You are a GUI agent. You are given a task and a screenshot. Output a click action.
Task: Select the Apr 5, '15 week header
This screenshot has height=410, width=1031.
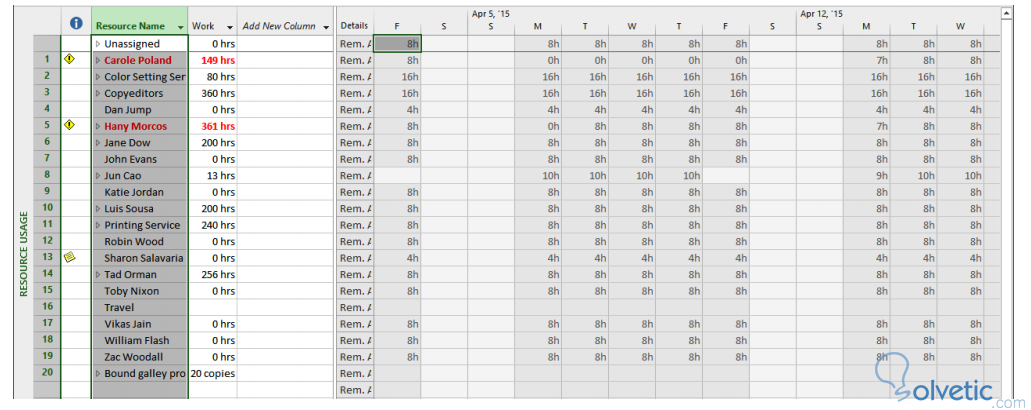pyautogui.click(x=491, y=13)
